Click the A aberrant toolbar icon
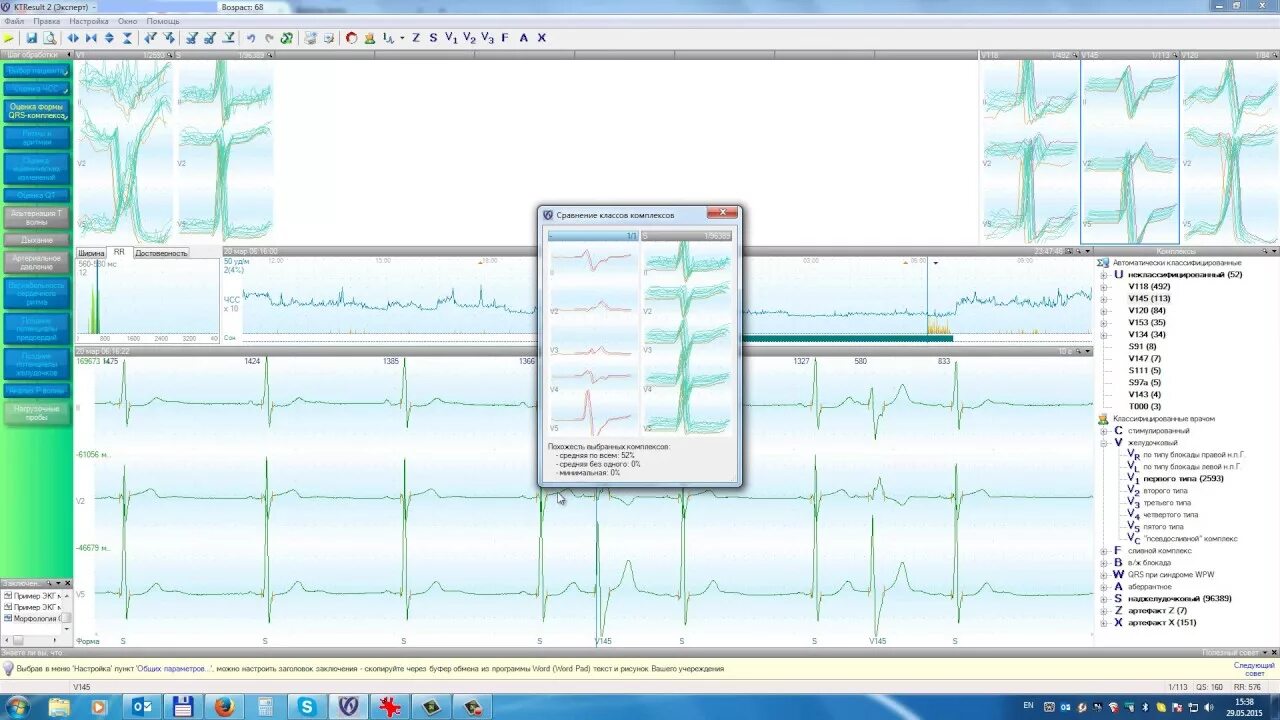The width and height of the screenshot is (1280, 720). [x=523, y=38]
